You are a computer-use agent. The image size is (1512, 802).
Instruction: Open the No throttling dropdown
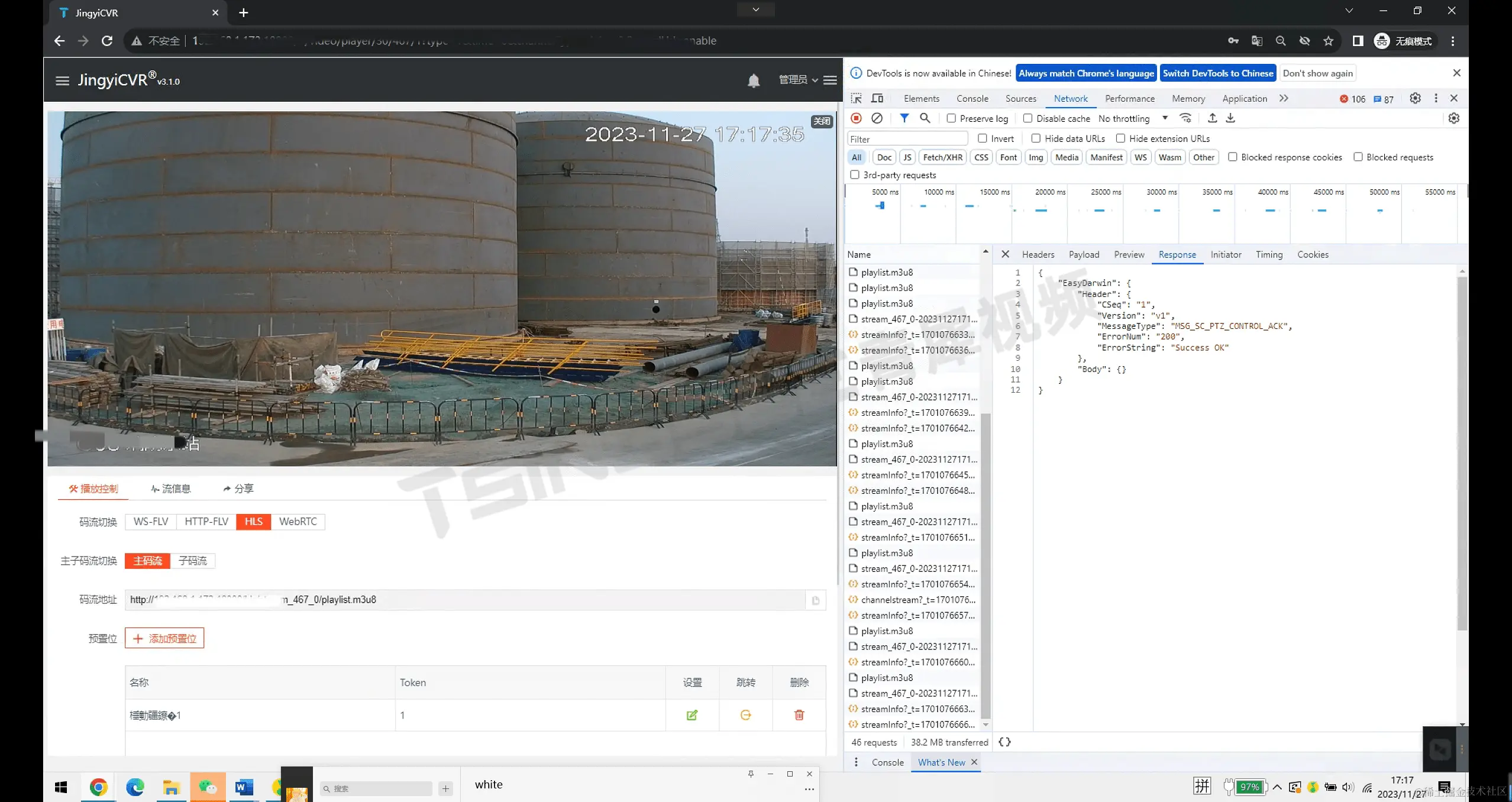[1132, 118]
